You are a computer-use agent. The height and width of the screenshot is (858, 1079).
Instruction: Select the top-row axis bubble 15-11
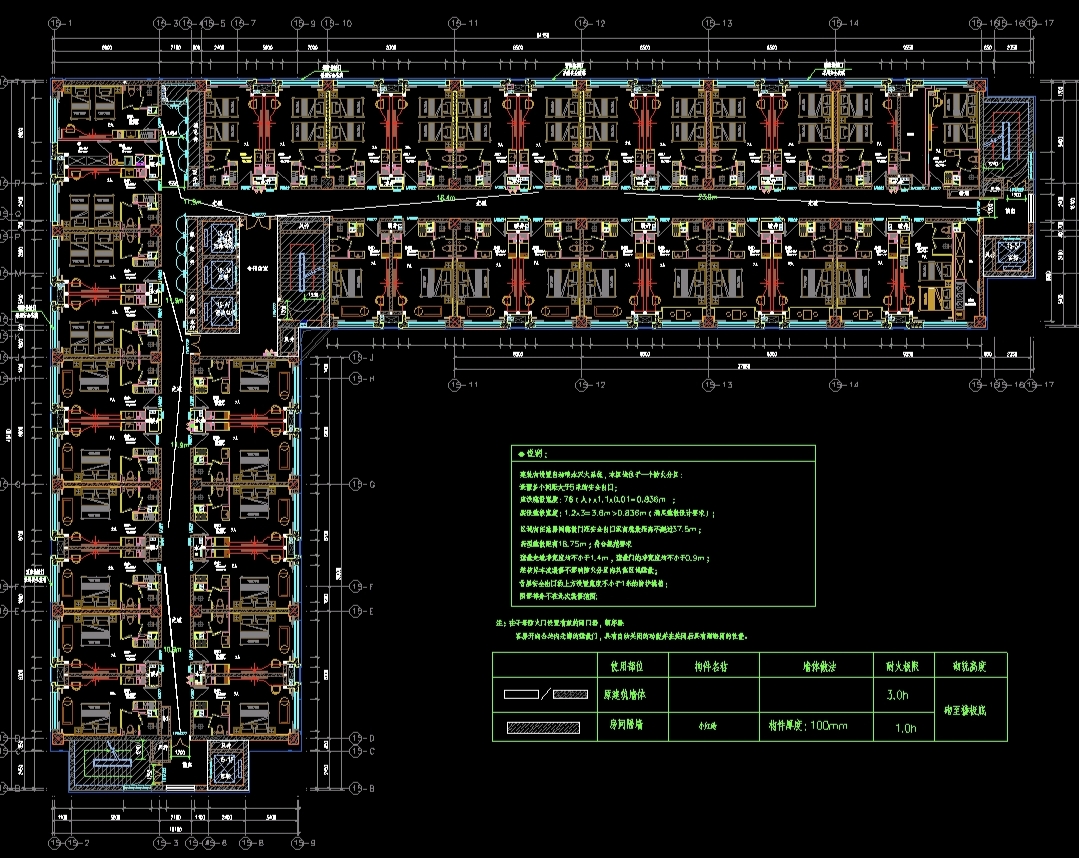point(455,21)
